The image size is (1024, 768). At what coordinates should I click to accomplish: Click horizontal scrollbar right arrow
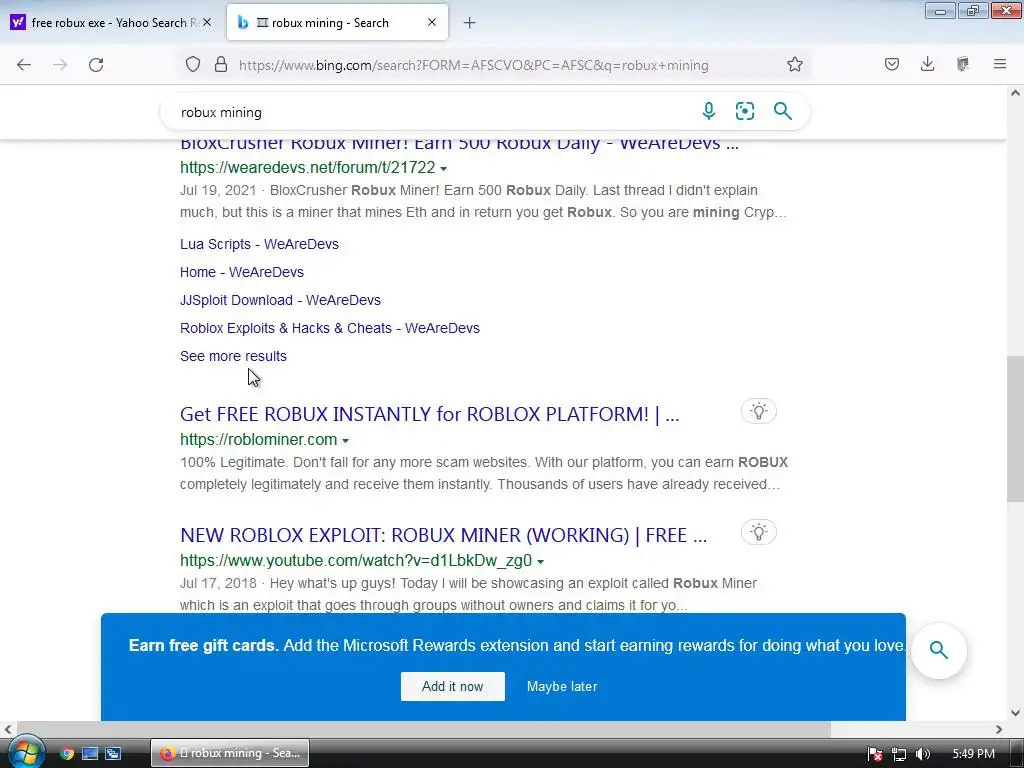[999, 729]
